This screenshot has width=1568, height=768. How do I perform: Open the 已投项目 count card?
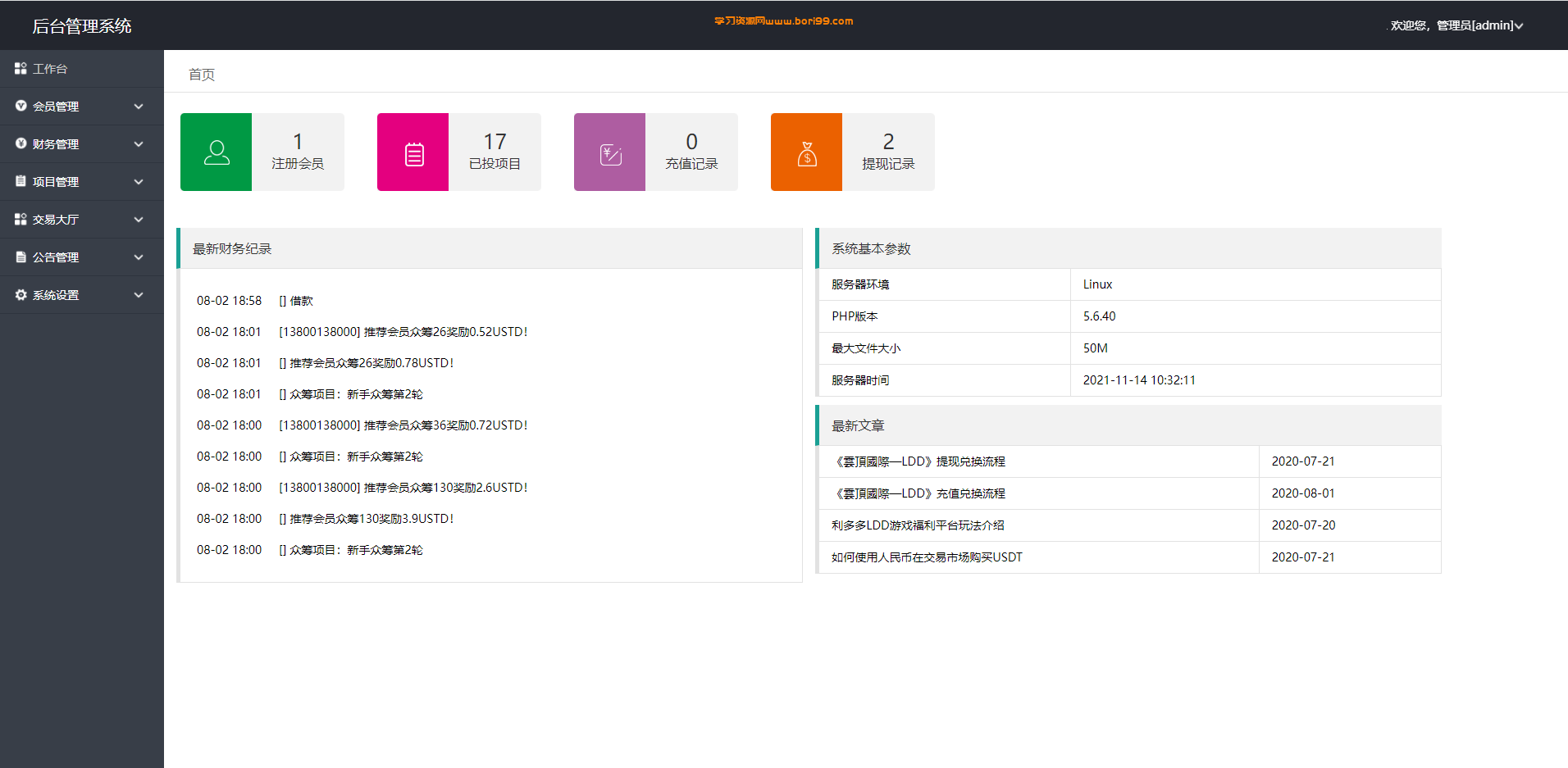459,152
